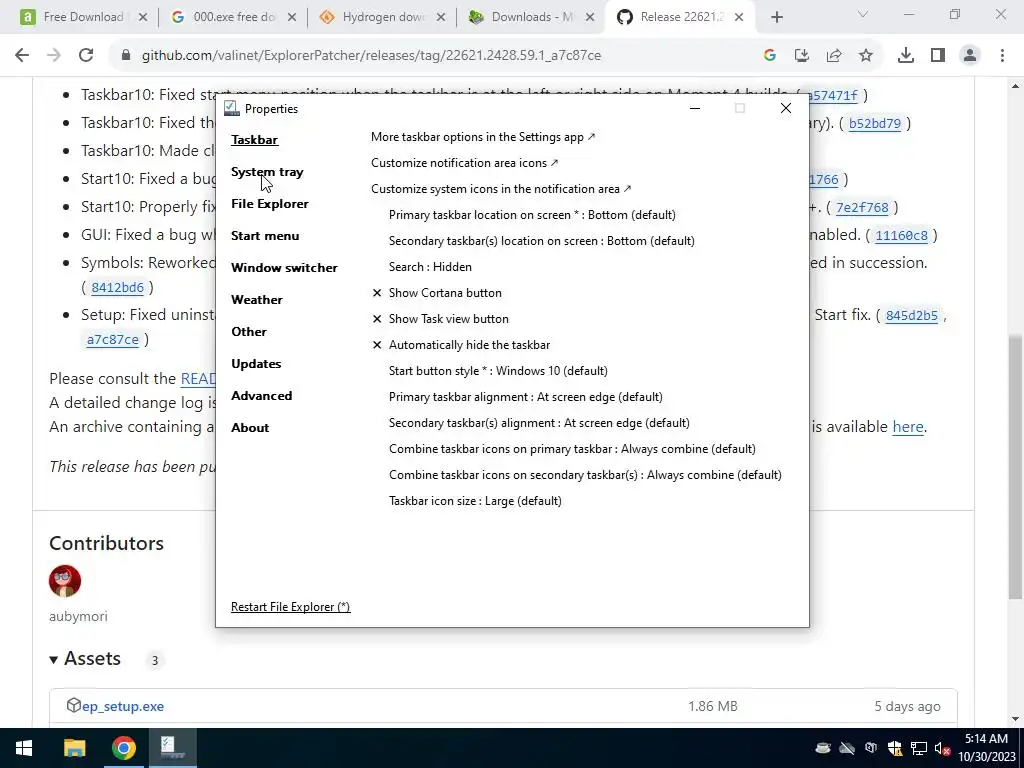Bookmark this page with star icon

click(866, 56)
